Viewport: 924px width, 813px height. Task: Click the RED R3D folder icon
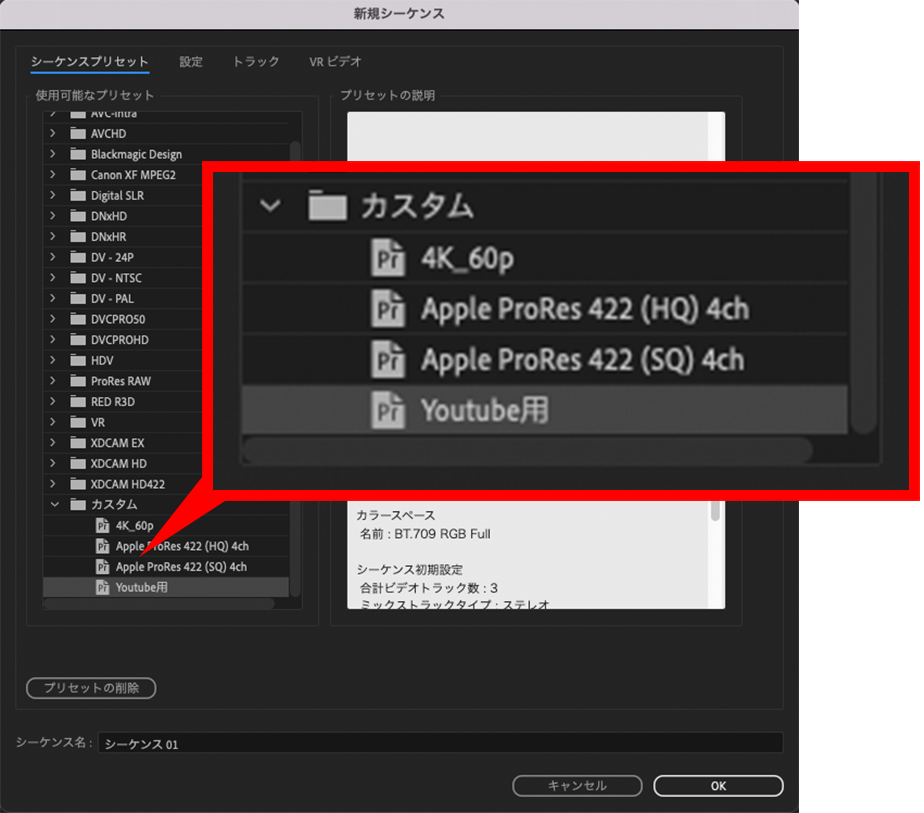point(78,402)
